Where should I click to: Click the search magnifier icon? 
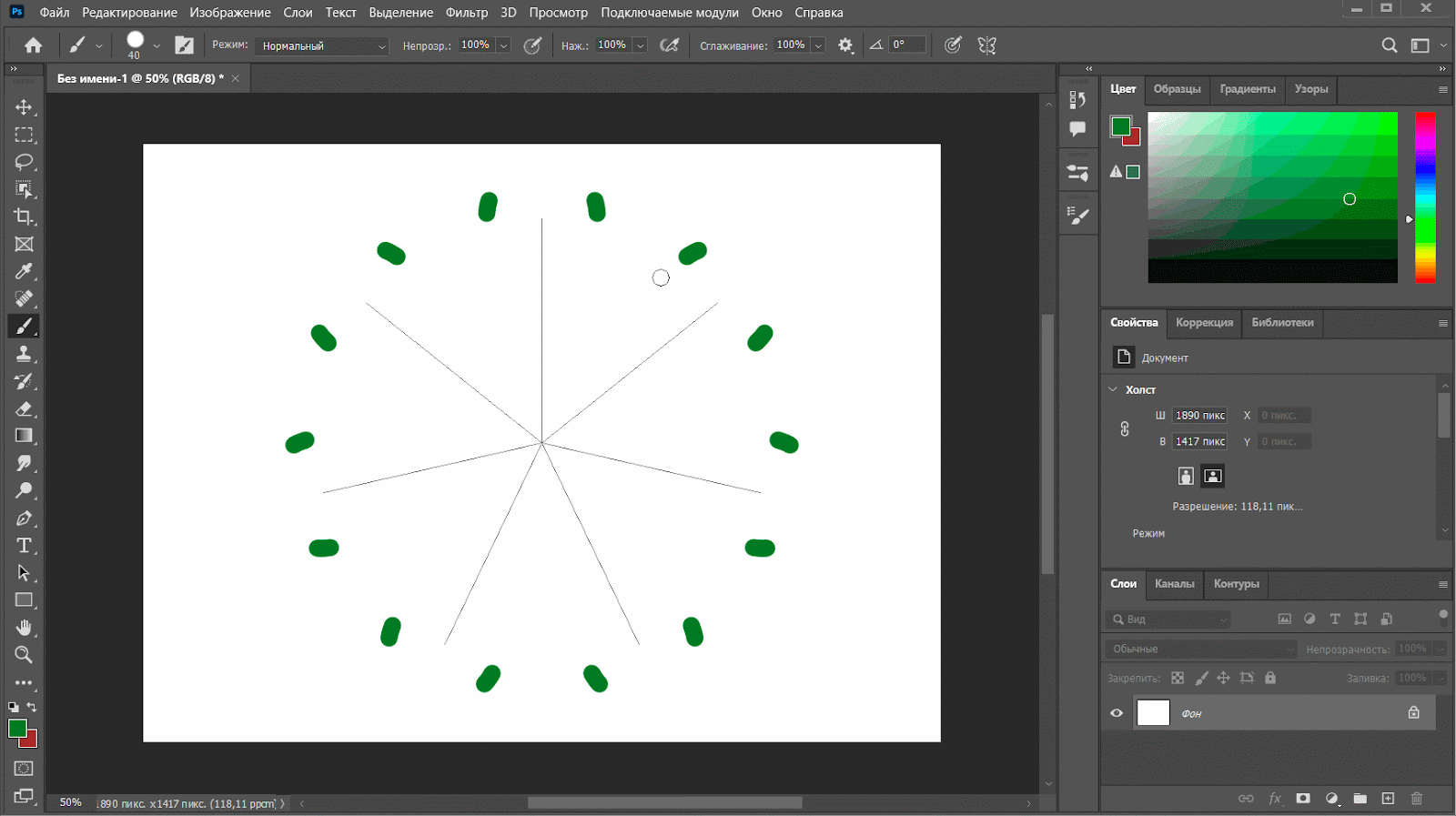click(1389, 45)
